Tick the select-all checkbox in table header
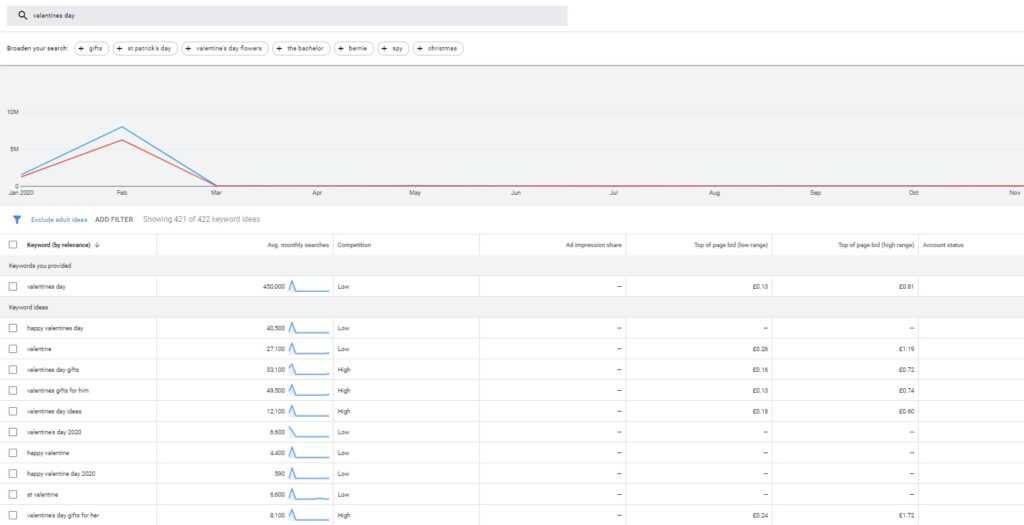1024x525 pixels. tap(13, 245)
